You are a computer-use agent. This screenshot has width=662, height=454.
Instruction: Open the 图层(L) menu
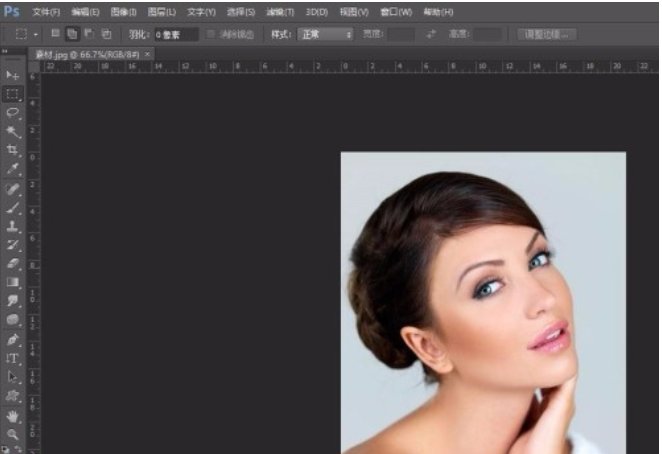pos(162,12)
